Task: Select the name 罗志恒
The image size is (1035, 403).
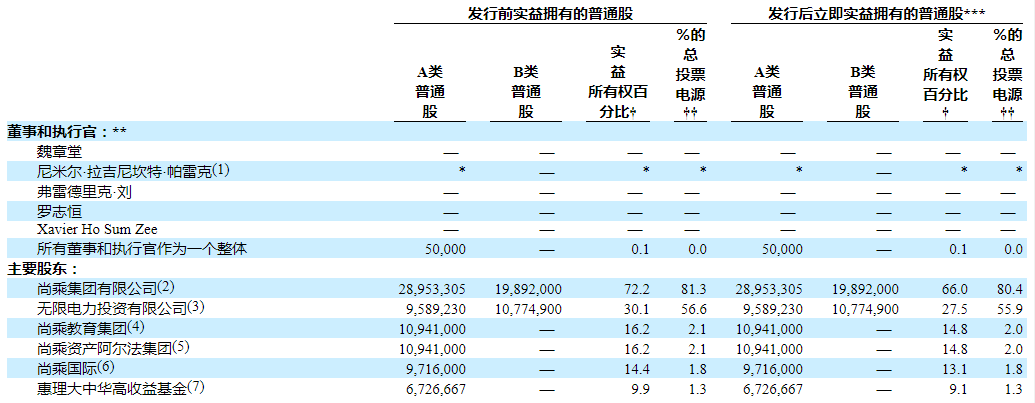Action: point(59,211)
